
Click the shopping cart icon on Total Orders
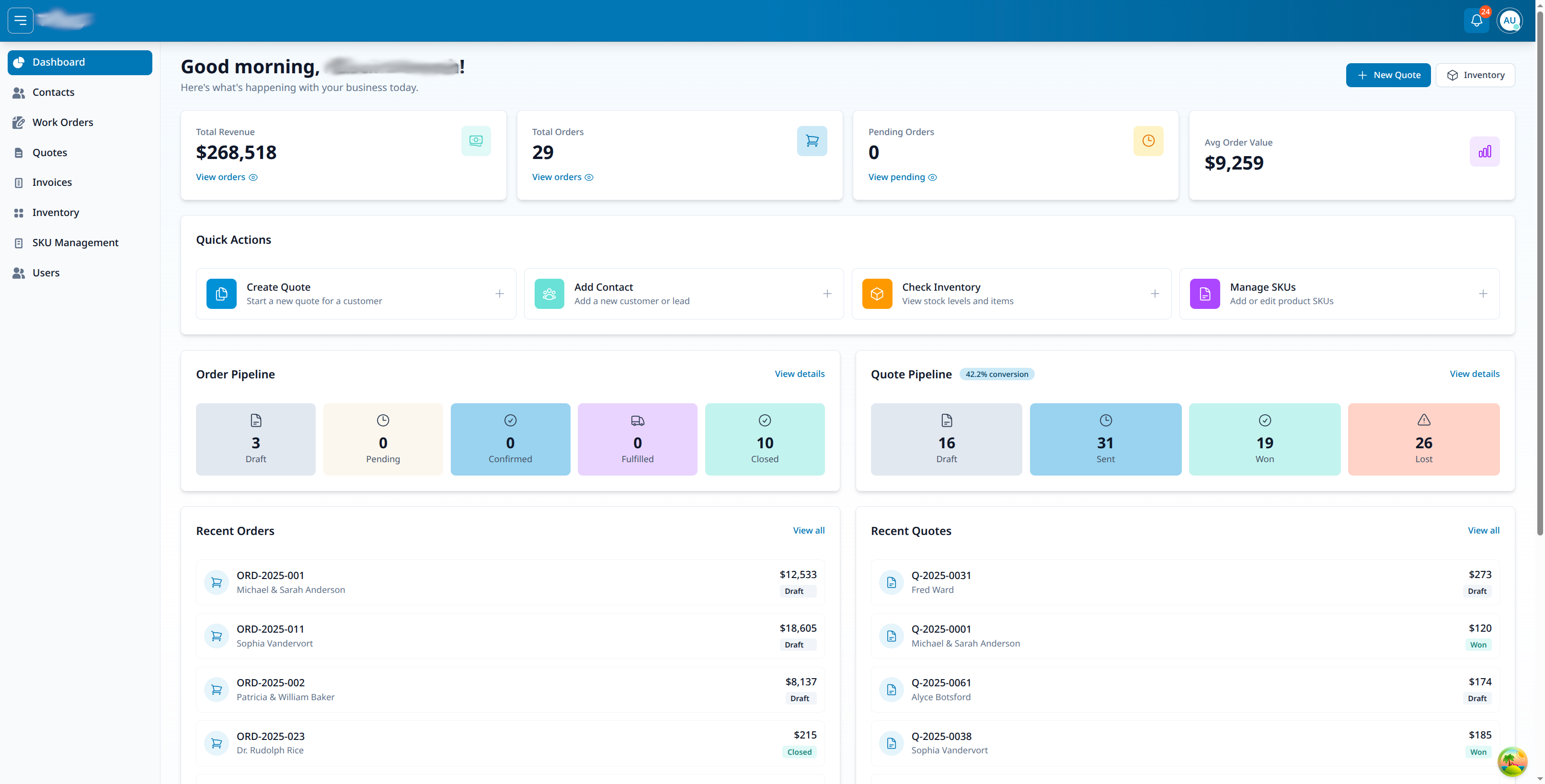pos(812,140)
